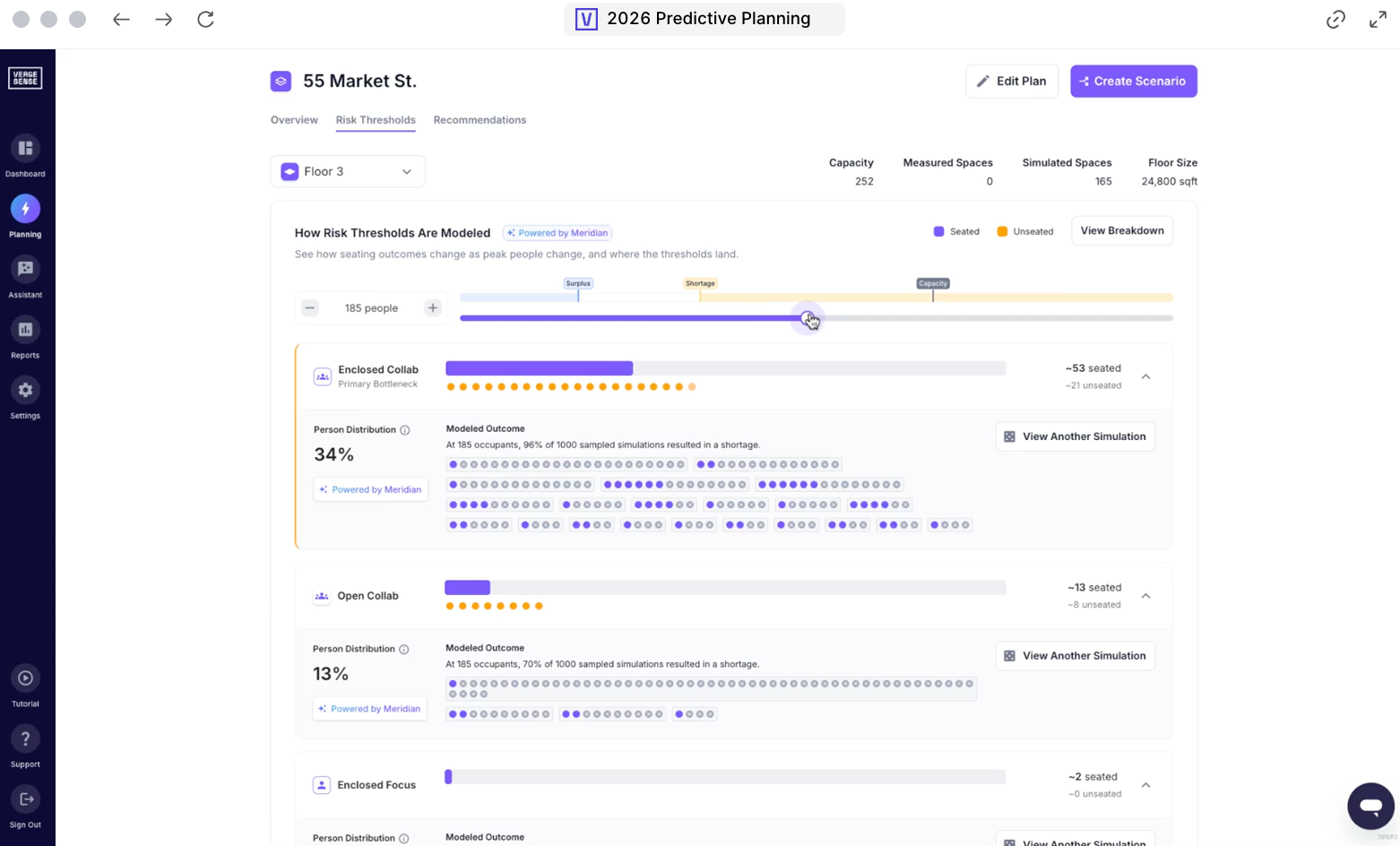The image size is (1400, 846).
Task: Open the Floor 3 dropdown
Action: (x=348, y=171)
